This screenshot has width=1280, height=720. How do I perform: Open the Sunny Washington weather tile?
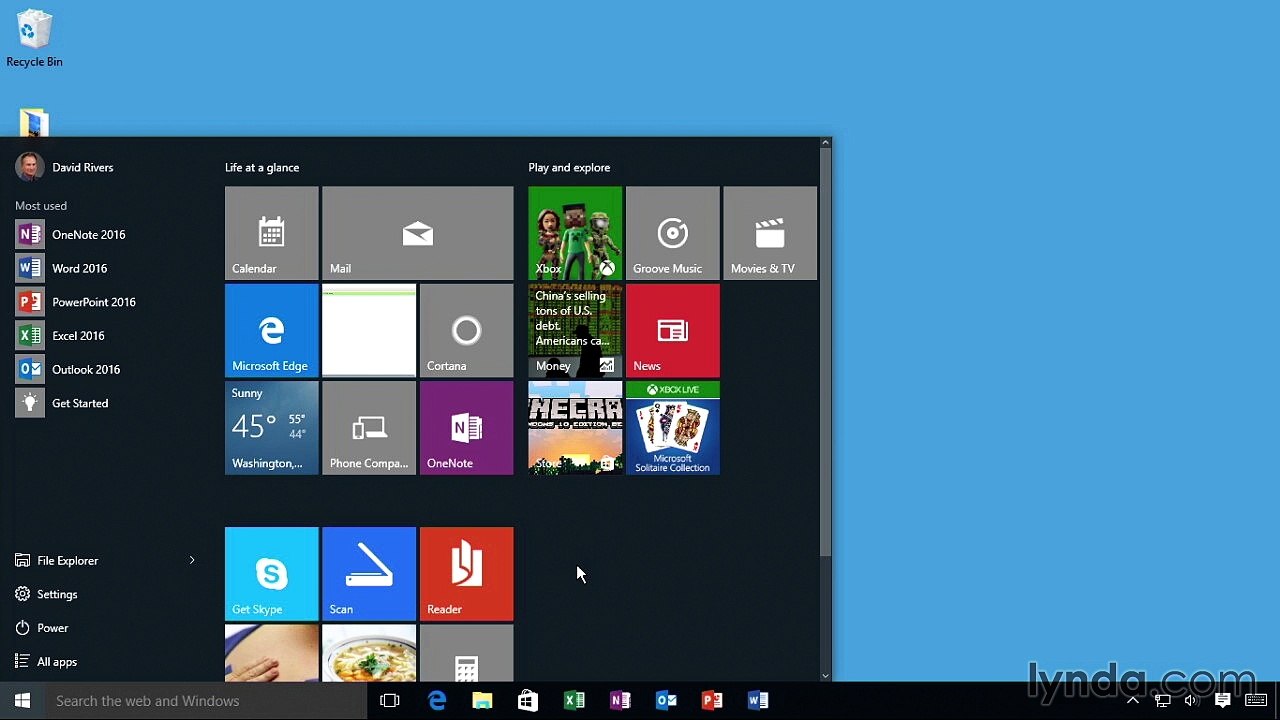(x=272, y=428)
